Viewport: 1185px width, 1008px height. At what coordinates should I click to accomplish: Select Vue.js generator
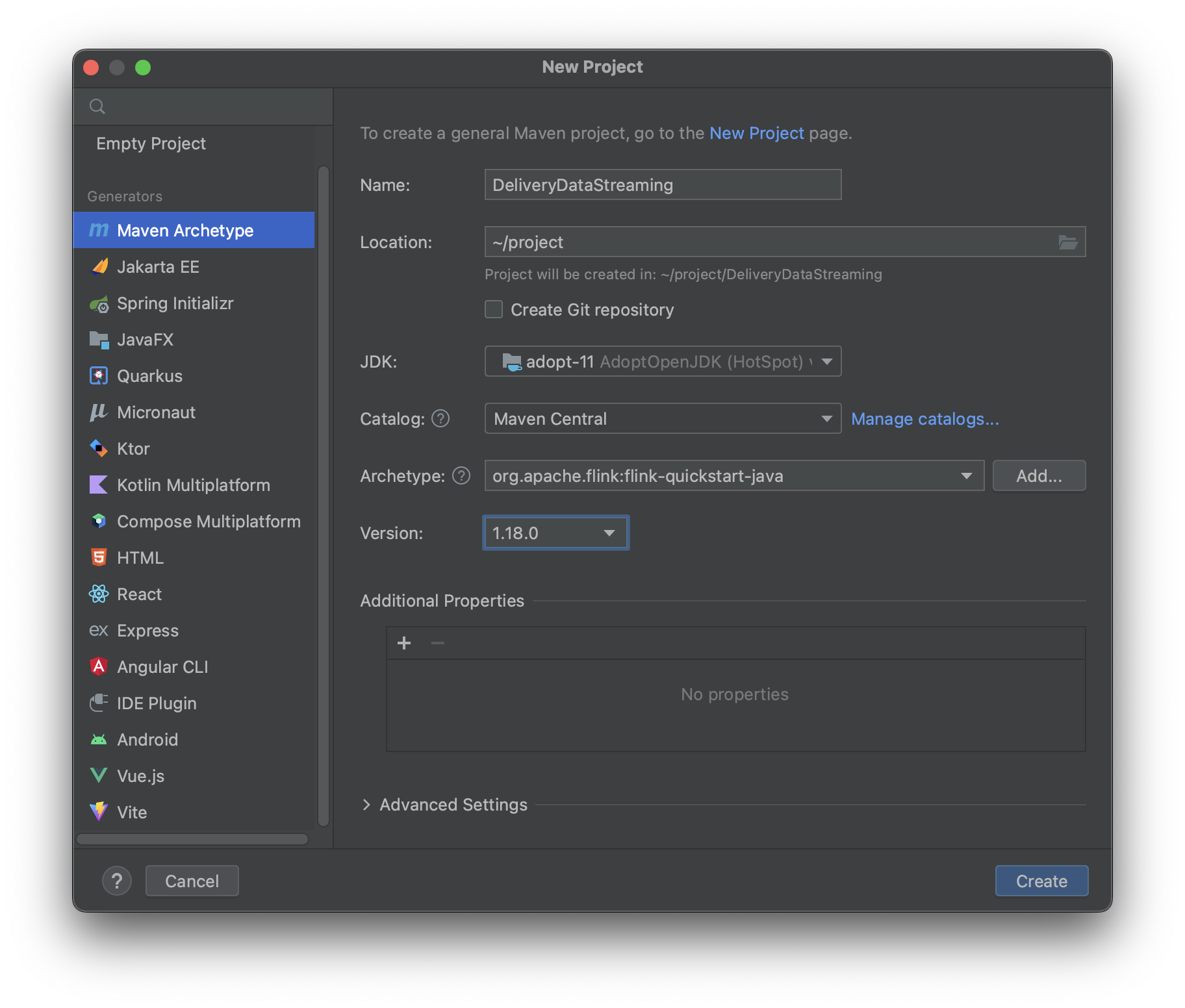(x=194, y=775)
